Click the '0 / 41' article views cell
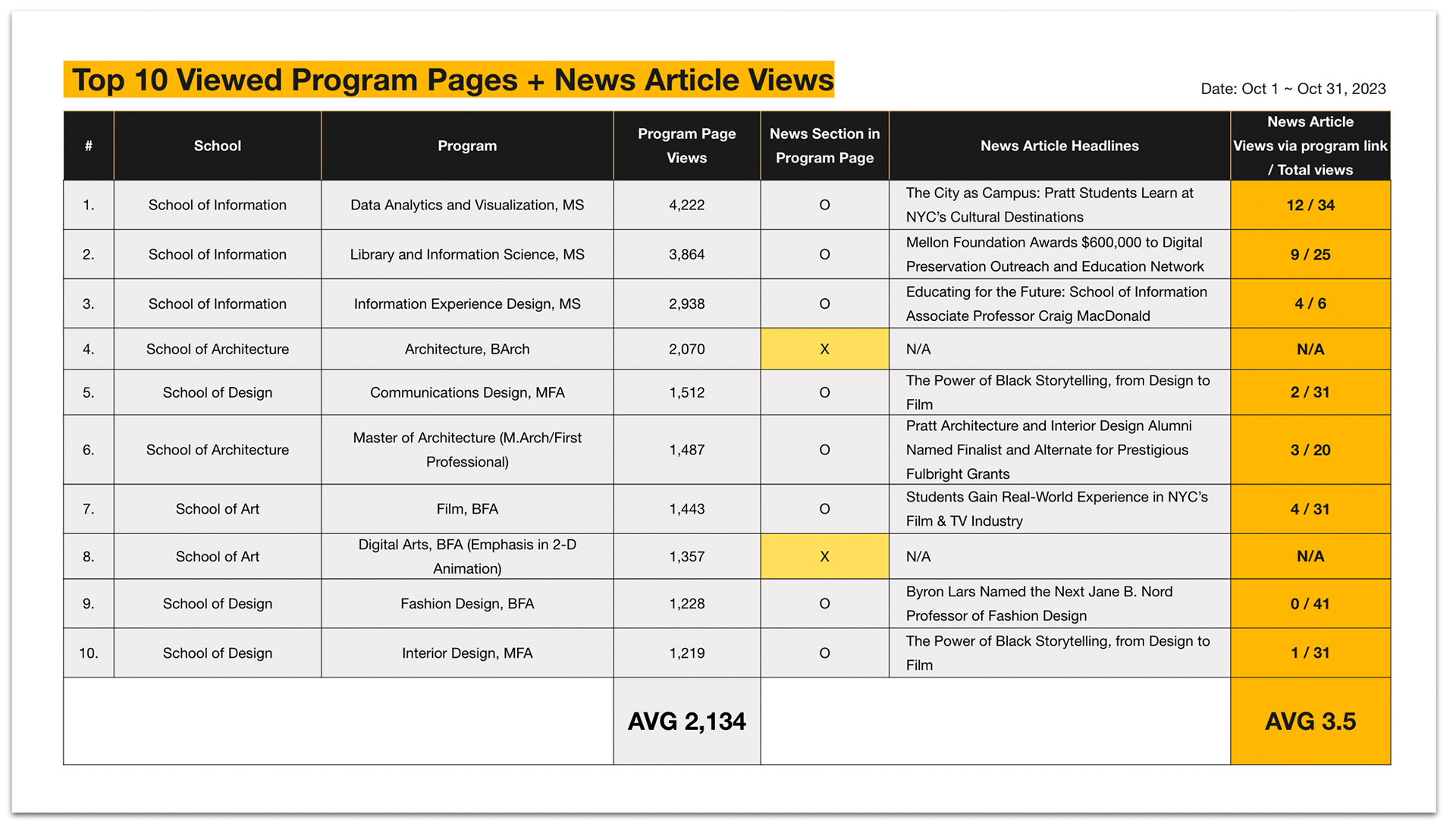Viewport: 1456px width, 830px height. coord(1310,604)
